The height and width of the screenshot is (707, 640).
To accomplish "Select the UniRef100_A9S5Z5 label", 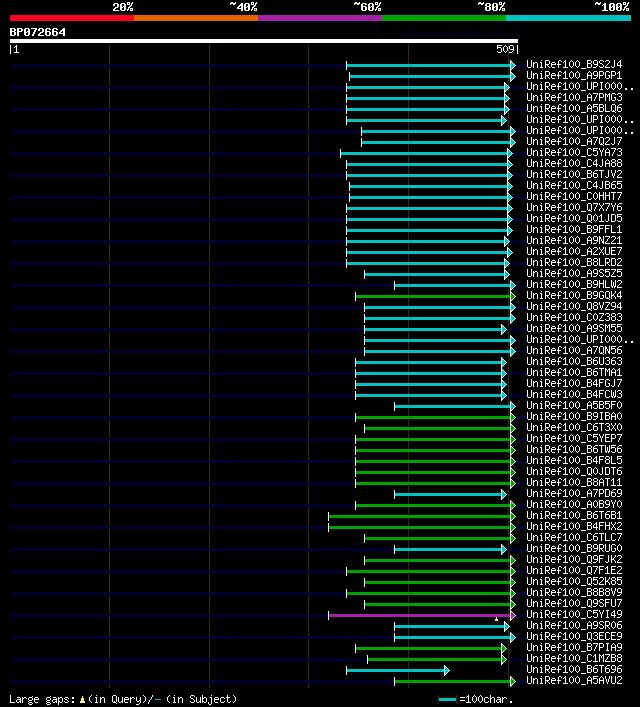I will (x=574, y=273).
